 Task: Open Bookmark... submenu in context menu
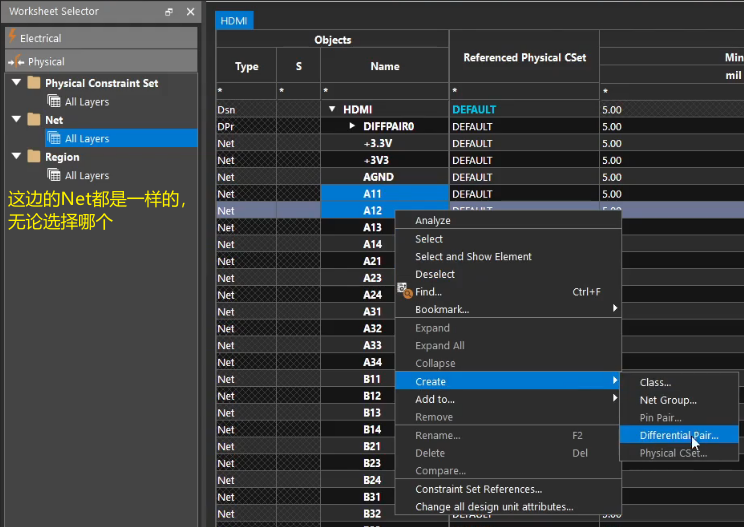[441, 310]
